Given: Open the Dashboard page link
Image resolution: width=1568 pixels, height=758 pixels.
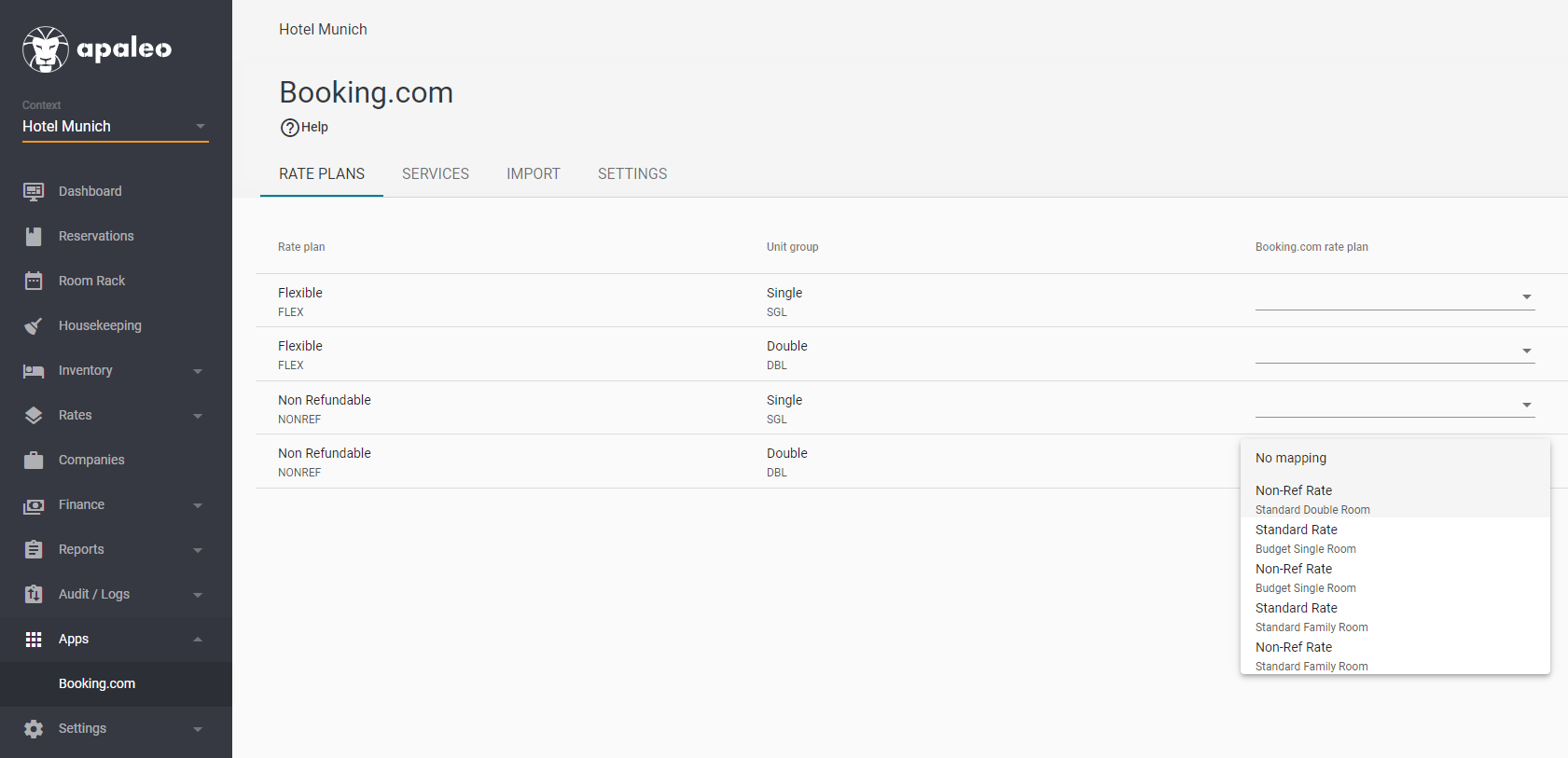Looking at the screenshot, I should (90, 191).
